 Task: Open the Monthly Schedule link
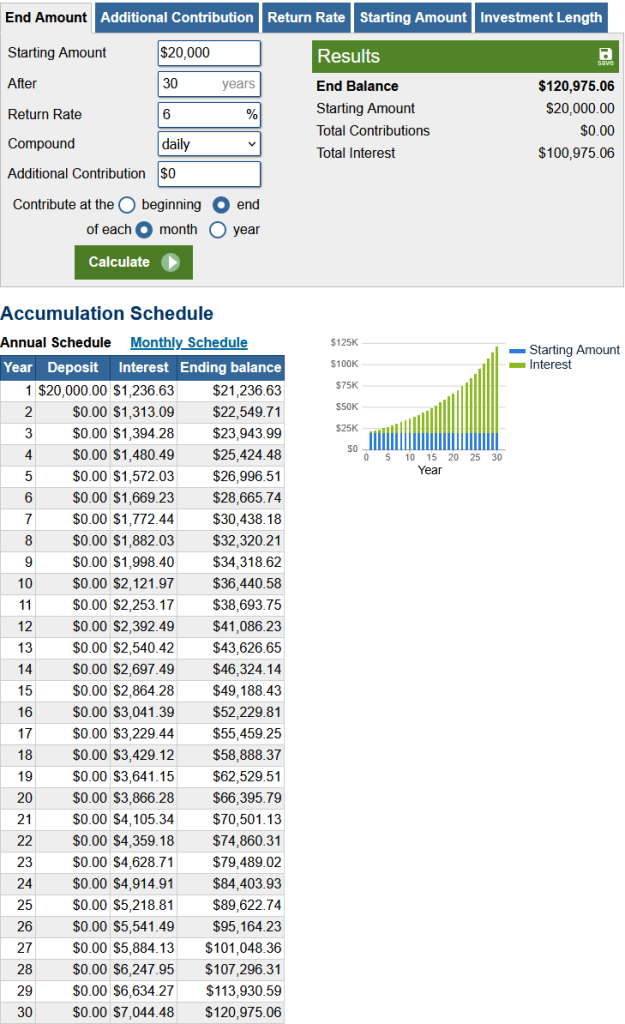(189, 342)
